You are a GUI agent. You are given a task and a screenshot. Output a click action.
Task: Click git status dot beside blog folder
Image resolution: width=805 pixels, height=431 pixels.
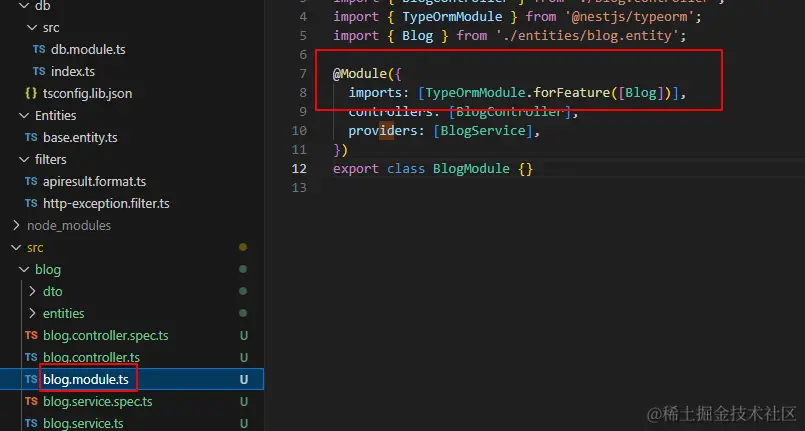[x=243, y=269]
